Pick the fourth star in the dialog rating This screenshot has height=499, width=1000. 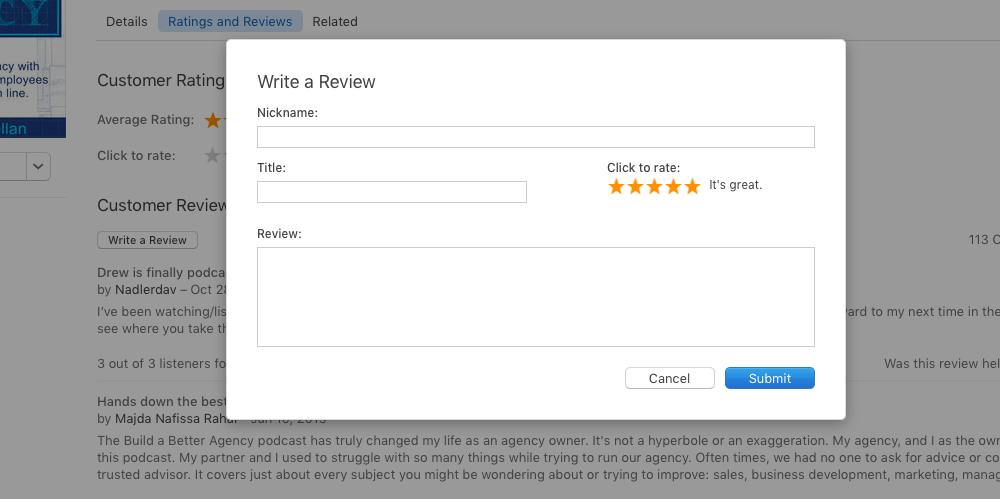click(x=673, y=187)
